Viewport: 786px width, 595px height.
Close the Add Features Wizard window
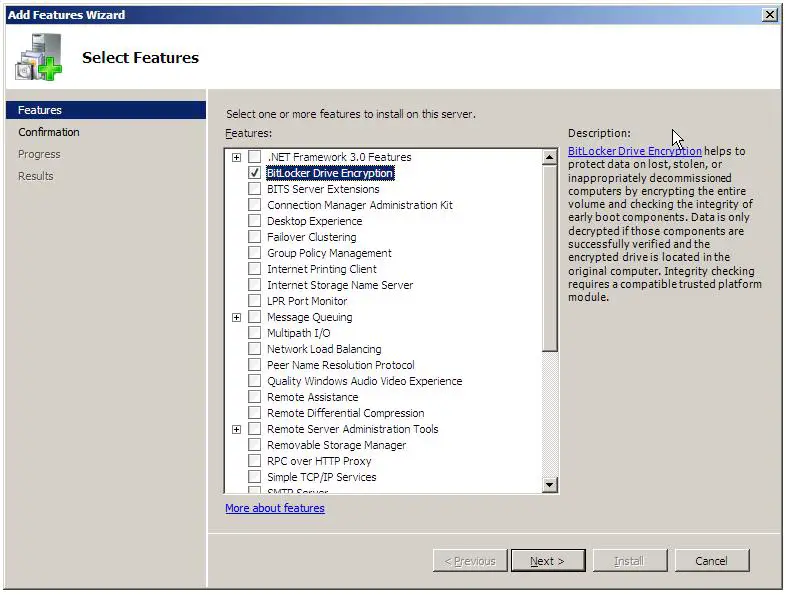769,15
